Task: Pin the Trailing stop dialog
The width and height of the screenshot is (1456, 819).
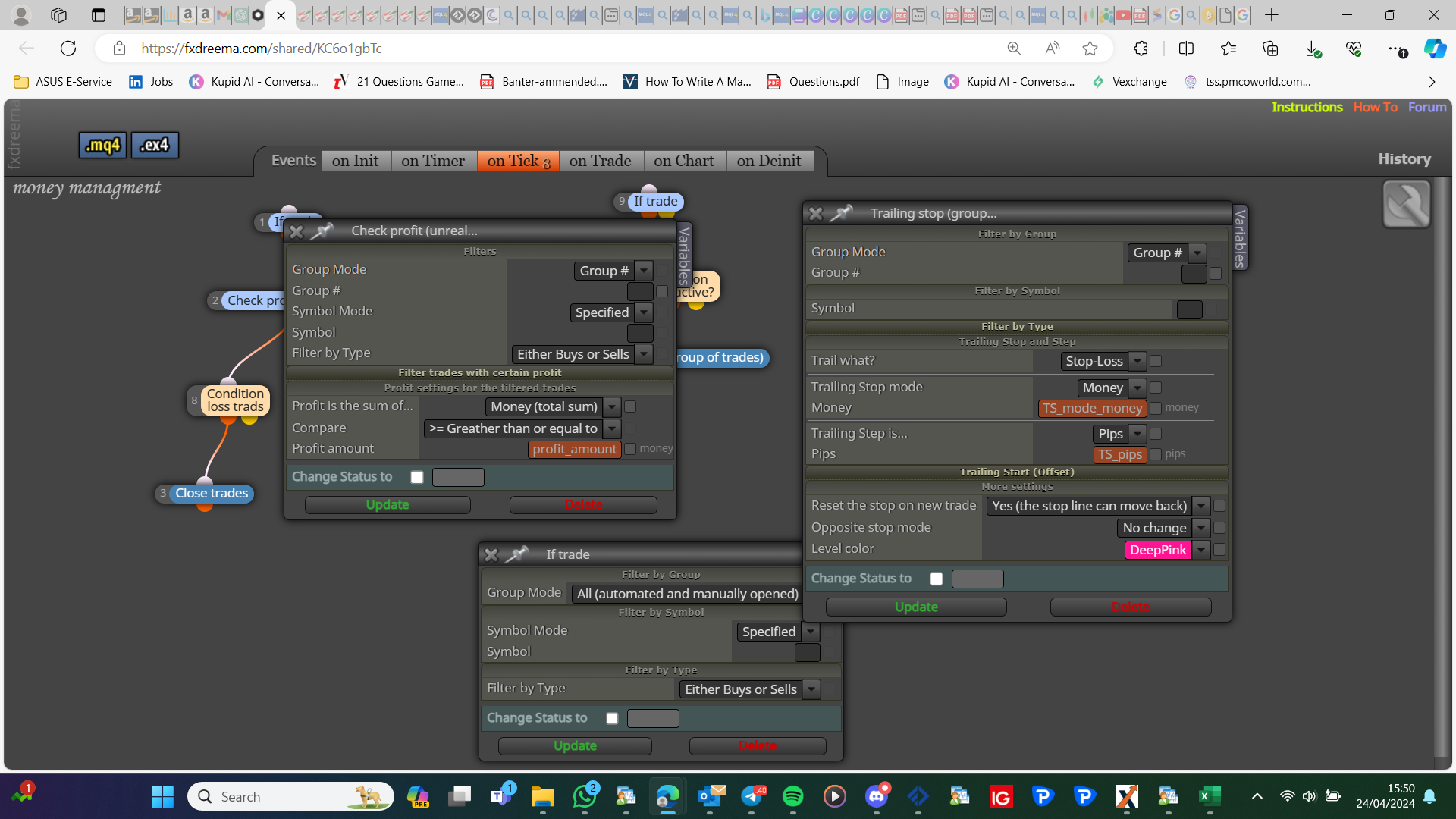Action: click(841, 213)
